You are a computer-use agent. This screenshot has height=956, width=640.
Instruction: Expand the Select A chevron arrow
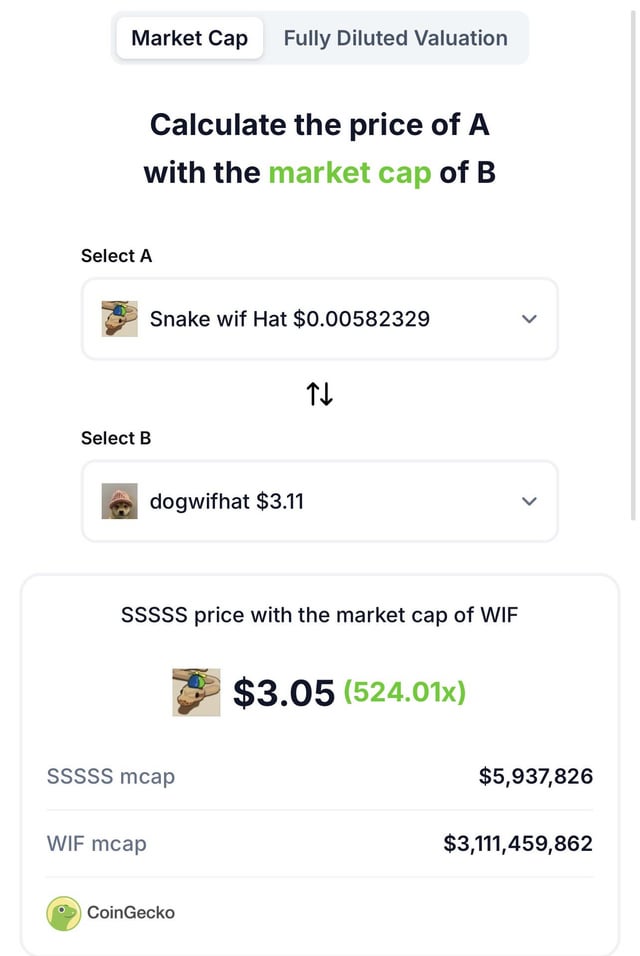530,319
